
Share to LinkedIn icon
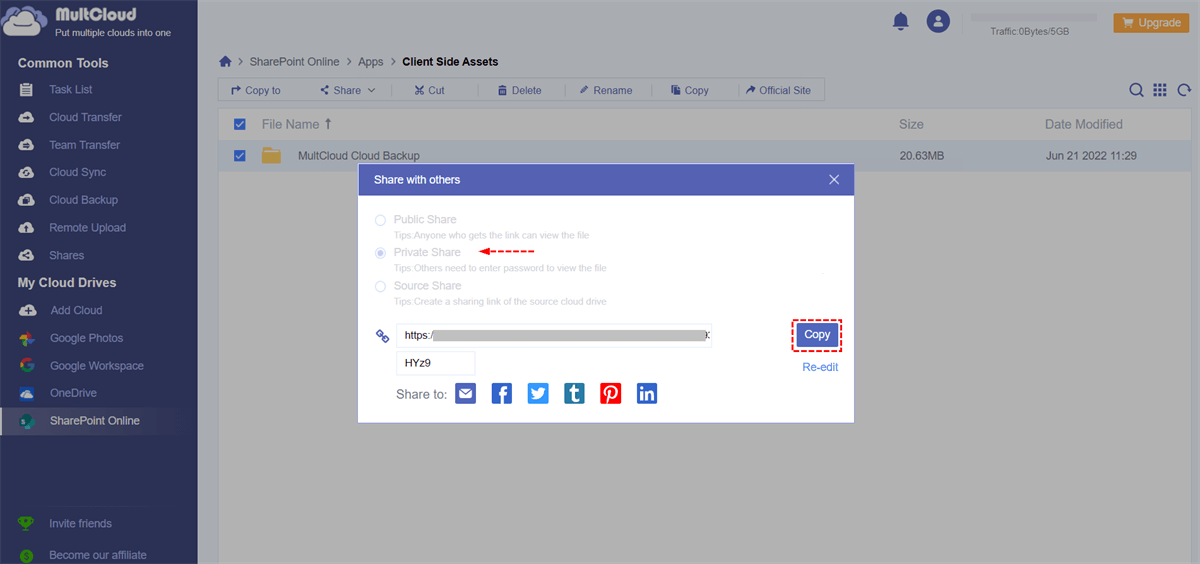tap(647, 394)
